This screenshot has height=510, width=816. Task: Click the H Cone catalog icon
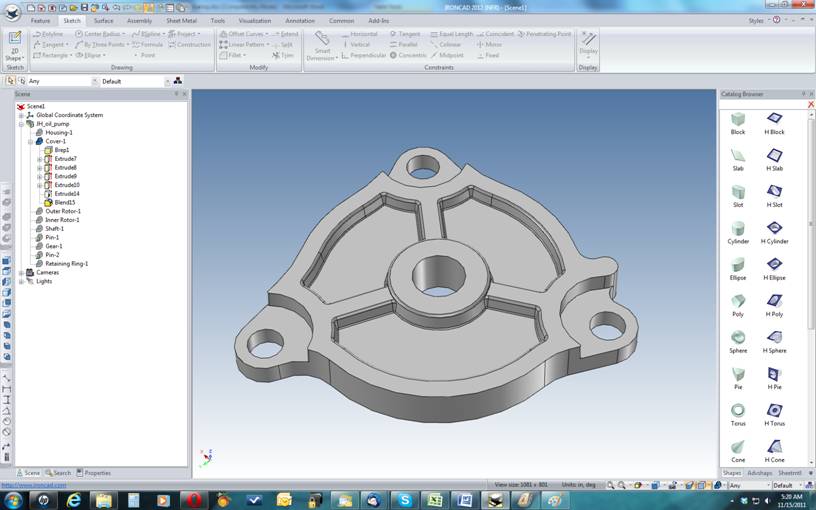pos(775,447)
